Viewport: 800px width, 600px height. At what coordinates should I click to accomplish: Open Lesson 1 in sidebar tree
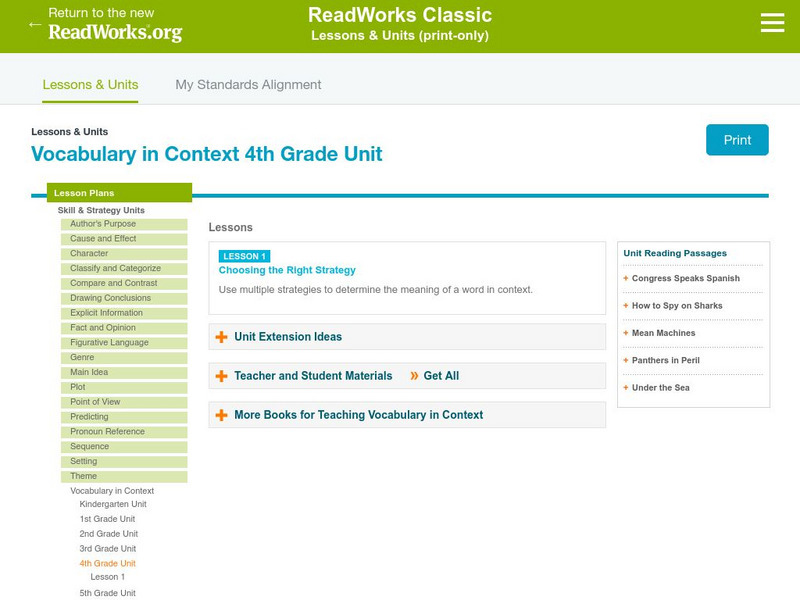pos(107,577)
